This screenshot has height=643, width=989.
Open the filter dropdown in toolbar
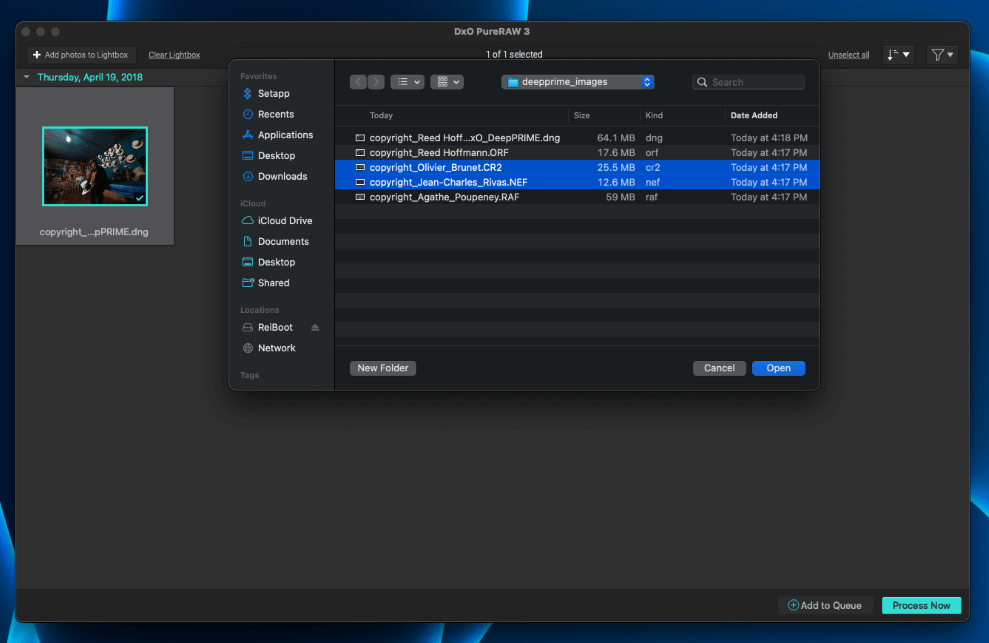tap(941, 55)
